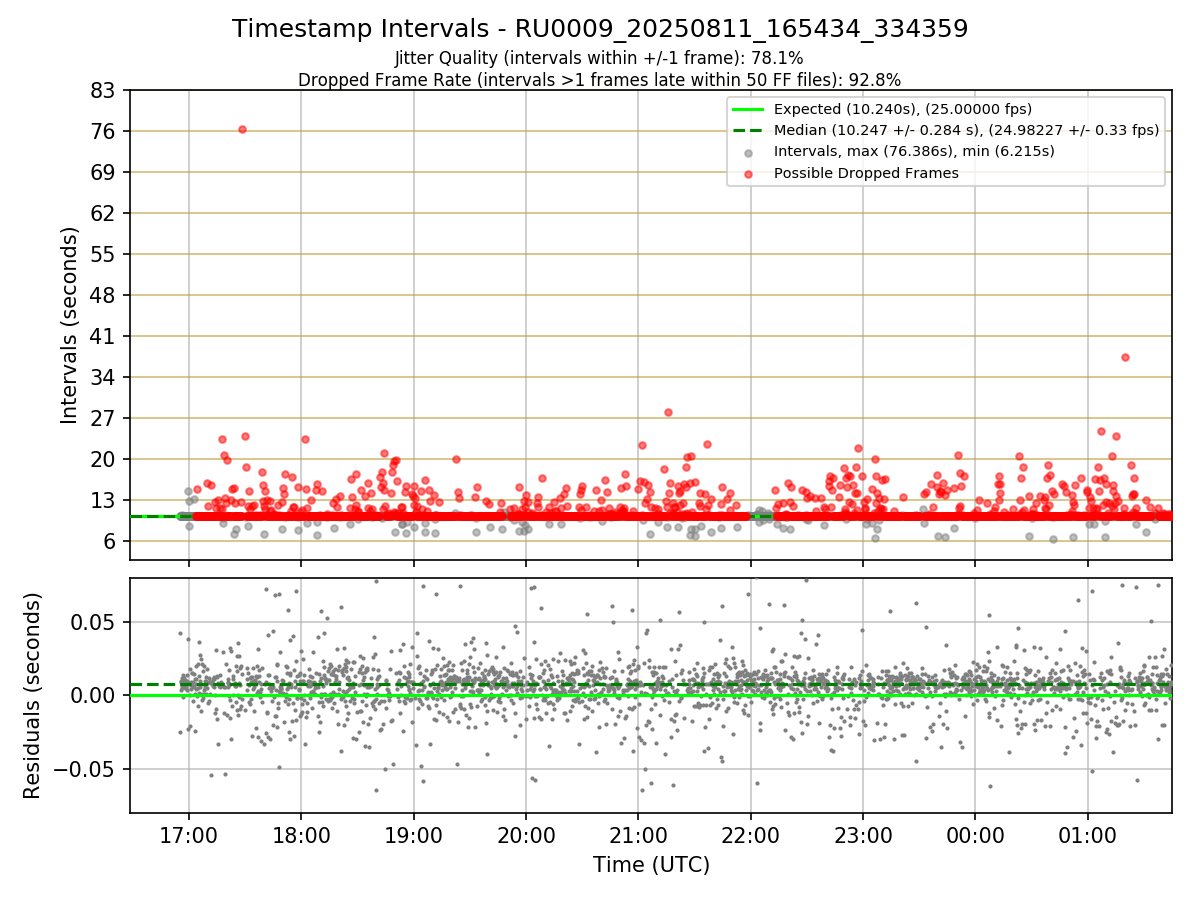Click the Intervals (seconds) y-axis label

point(70,325)
